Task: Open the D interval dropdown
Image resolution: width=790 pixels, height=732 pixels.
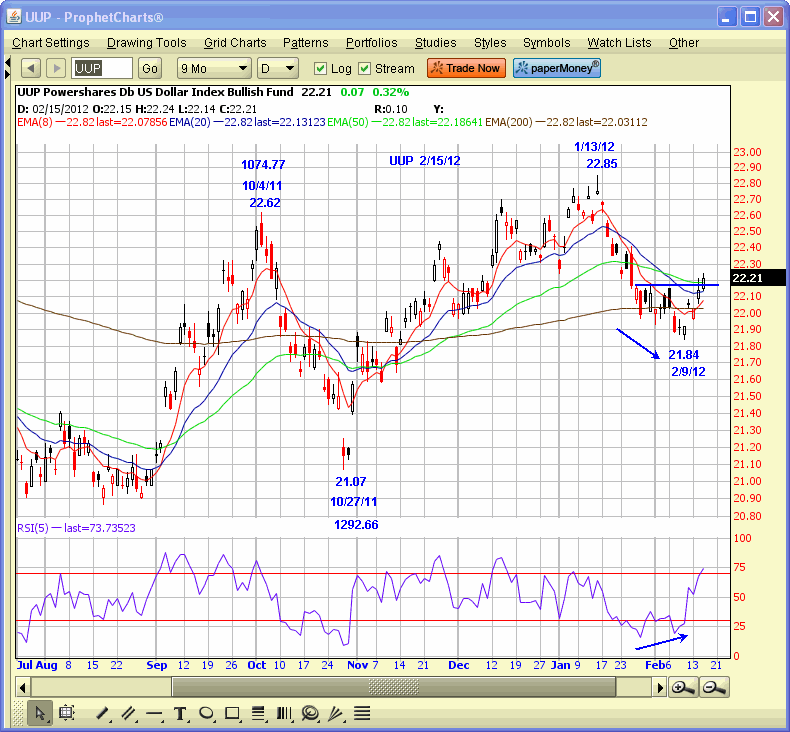Action: 277,68
